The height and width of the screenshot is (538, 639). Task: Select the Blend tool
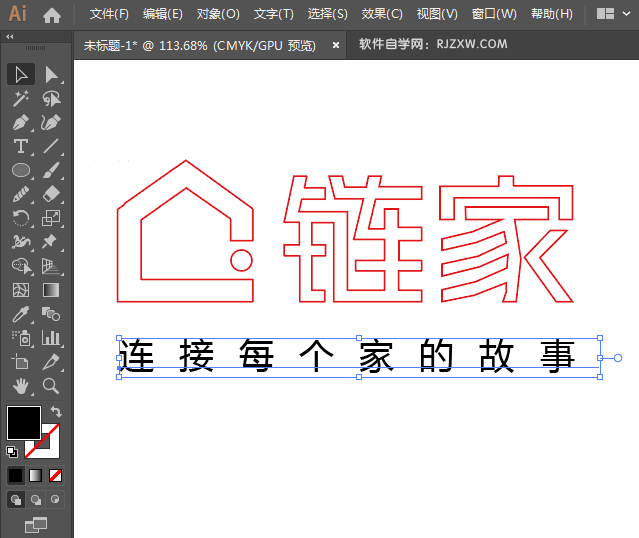click(51, 314)
